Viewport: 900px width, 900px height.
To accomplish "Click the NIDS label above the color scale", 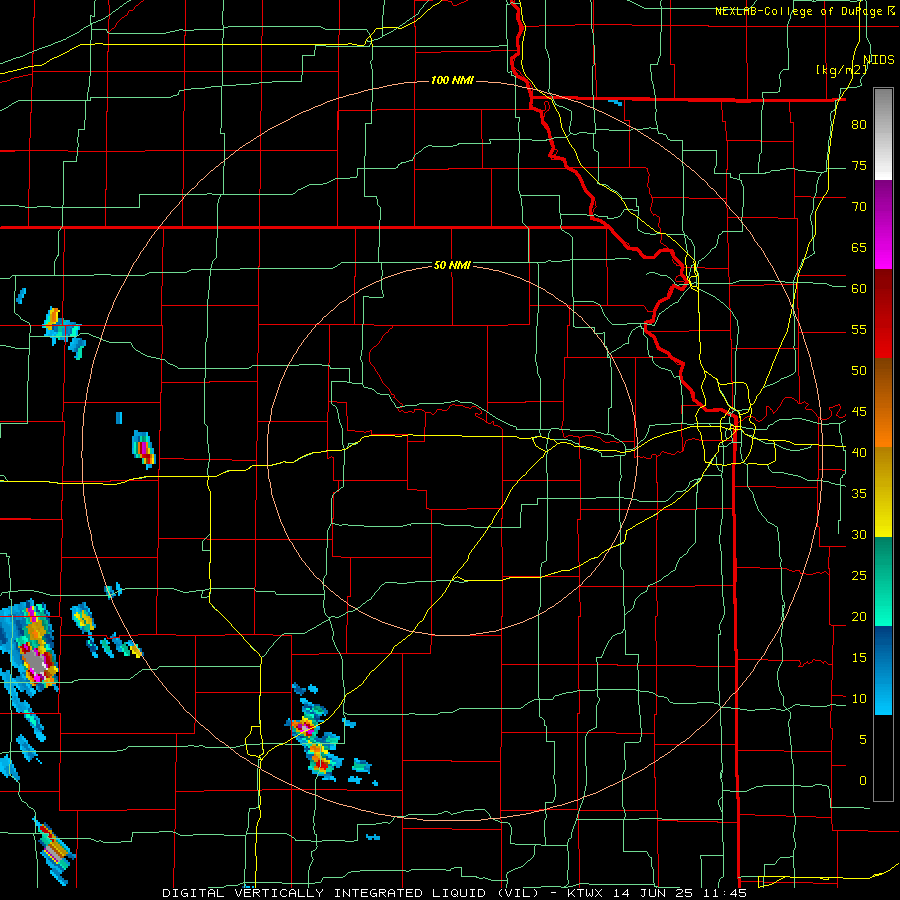I will tap(879, 60).
